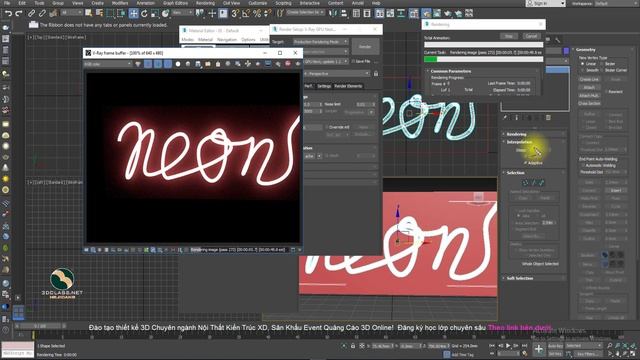Toggle the Adaptive checkbox under Interpolation
The height and width of the screenshot is (360, 640).
click(x=526, y=163)
